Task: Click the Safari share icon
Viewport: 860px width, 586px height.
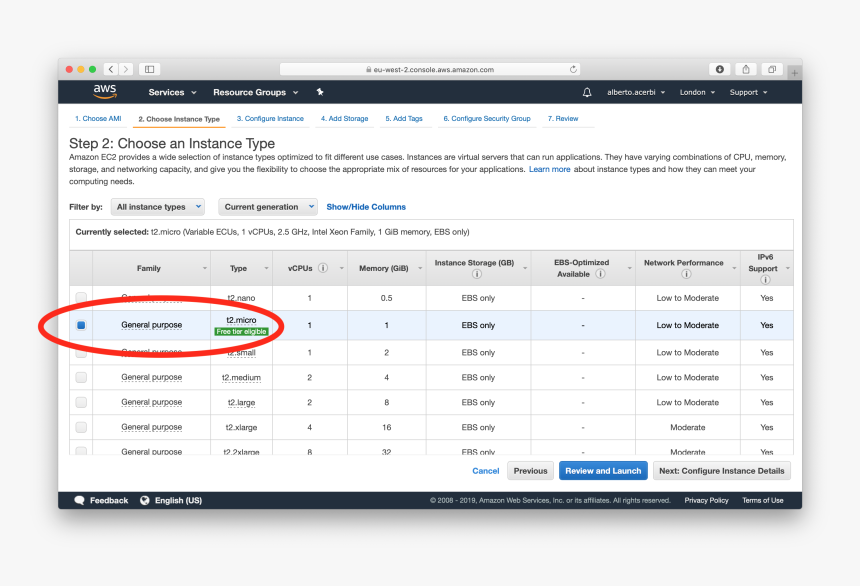Action: click(x=746, y=69)
